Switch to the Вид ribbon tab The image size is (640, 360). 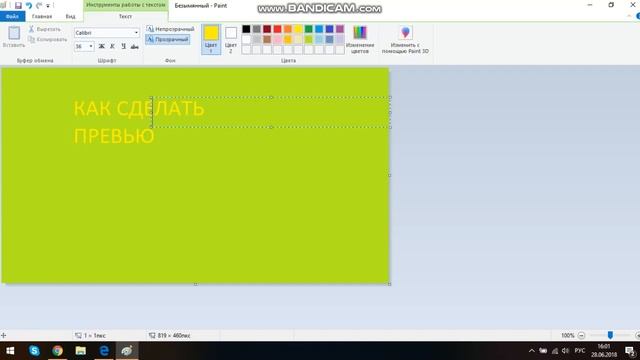(70, 16)
